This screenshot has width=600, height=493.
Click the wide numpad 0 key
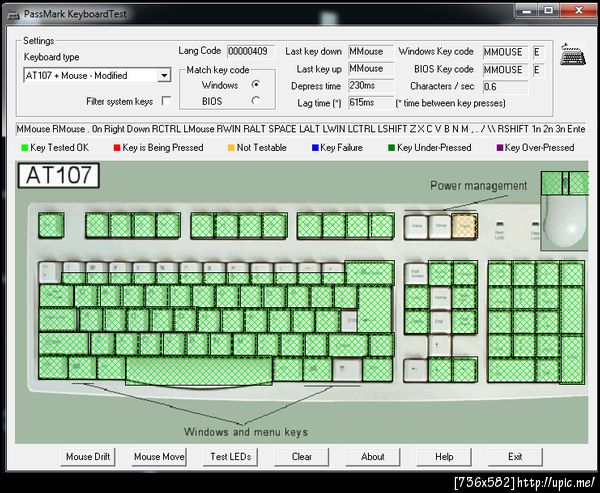[x=511, y=370]
